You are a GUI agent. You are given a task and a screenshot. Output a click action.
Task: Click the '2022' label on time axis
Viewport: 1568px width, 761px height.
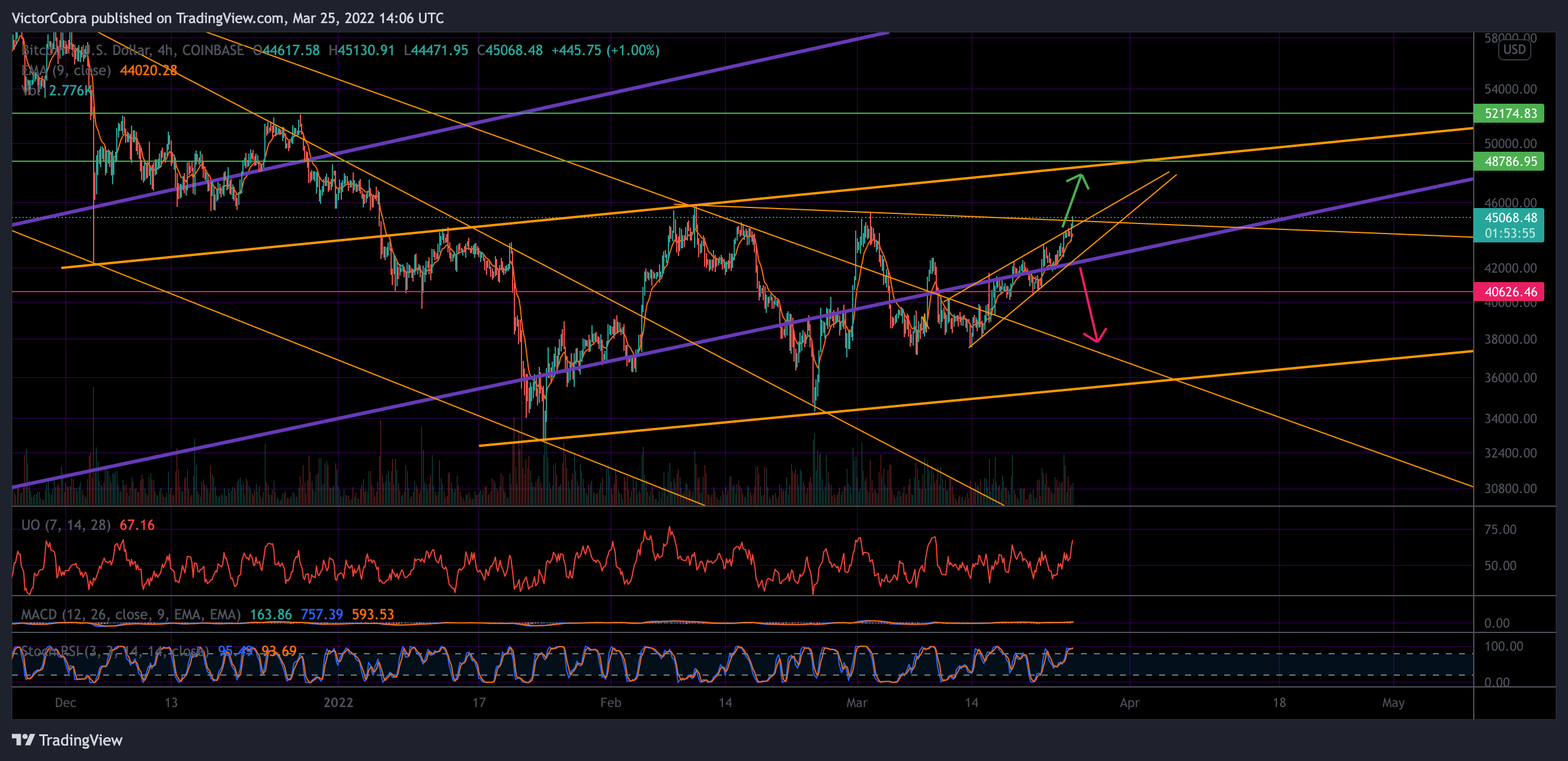[338, 702]
